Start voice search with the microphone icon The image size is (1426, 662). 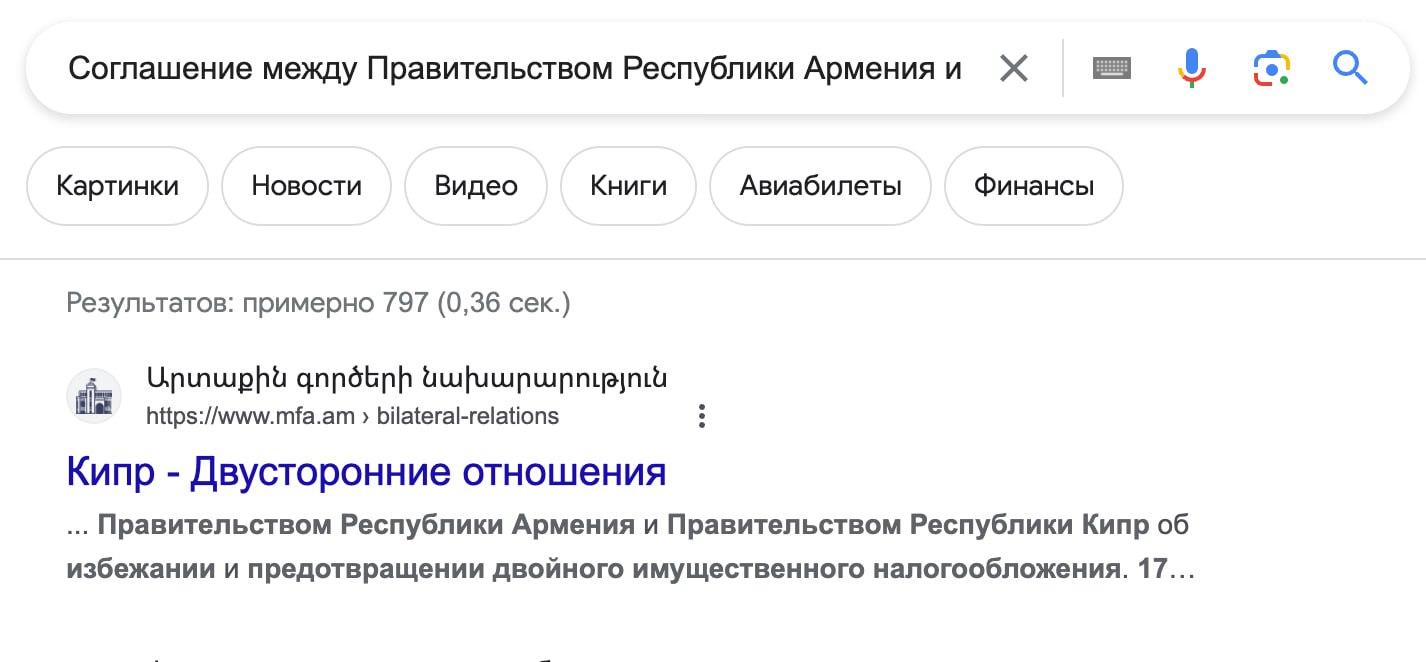pos(1191,68)
